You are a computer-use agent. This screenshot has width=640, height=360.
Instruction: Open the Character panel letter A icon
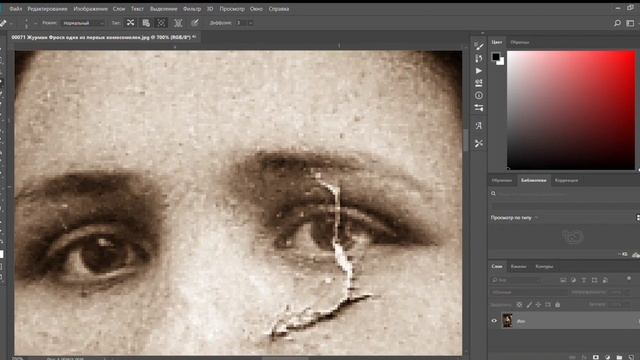[479, 126]
